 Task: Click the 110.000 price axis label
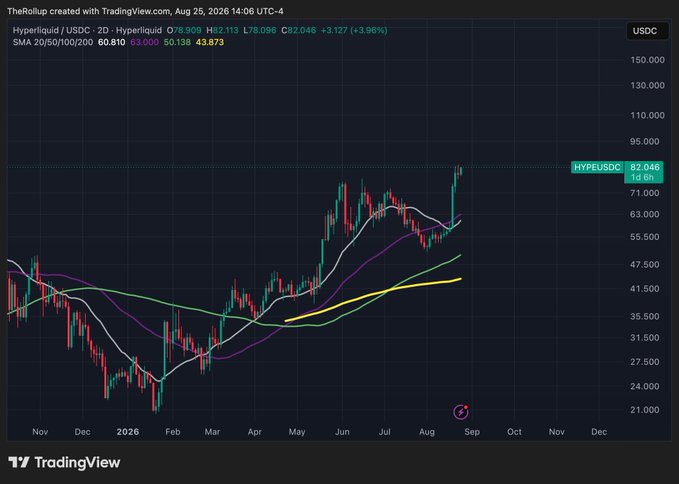click(x=647, y=115)
